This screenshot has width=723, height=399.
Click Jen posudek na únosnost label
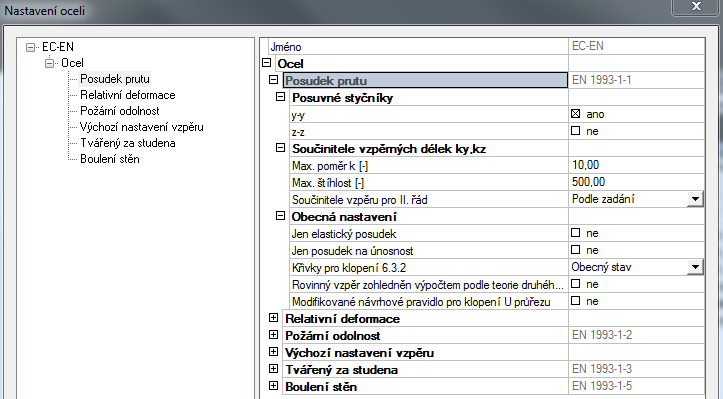352,251
